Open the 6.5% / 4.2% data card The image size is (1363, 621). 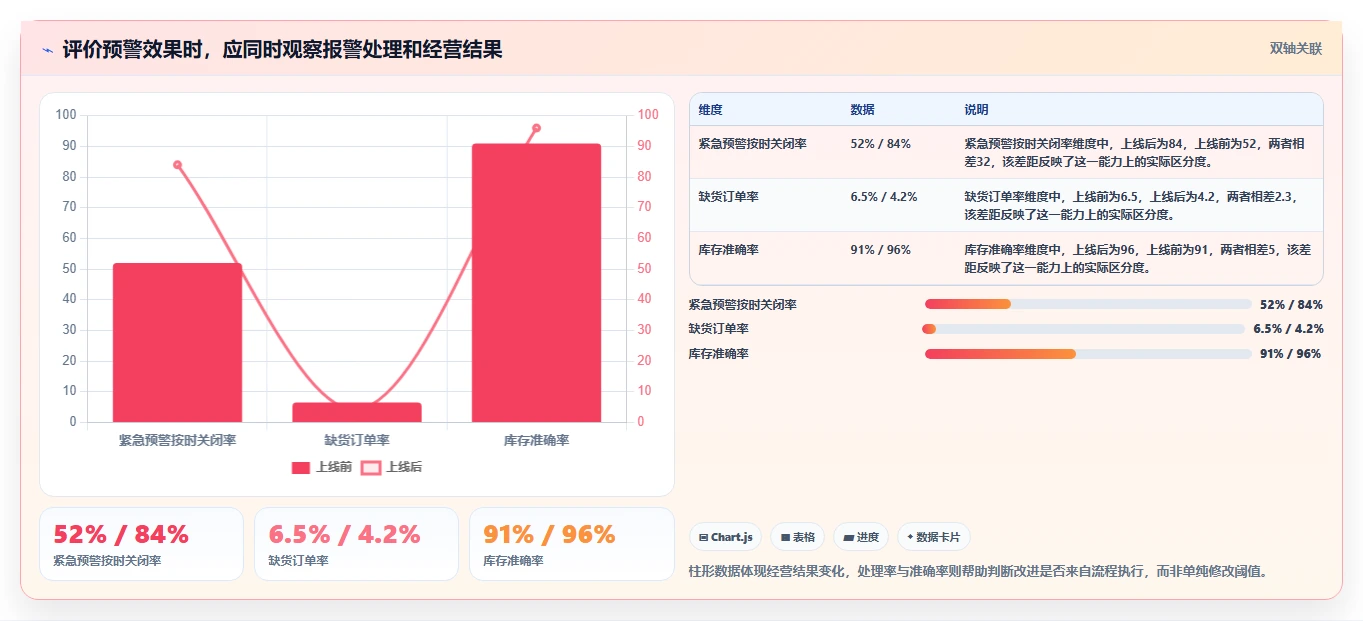[356, 544]
